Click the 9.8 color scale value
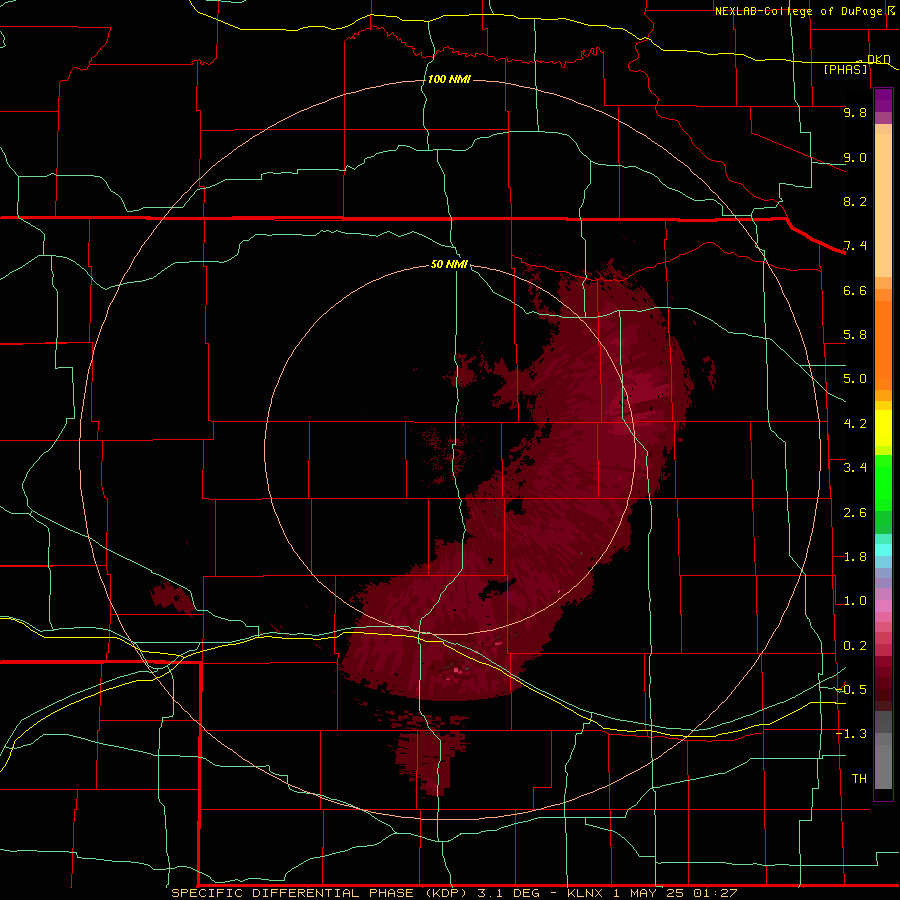The width and height of the screenshot is (900, 900). pyautogui.click(x=855, y=112)
